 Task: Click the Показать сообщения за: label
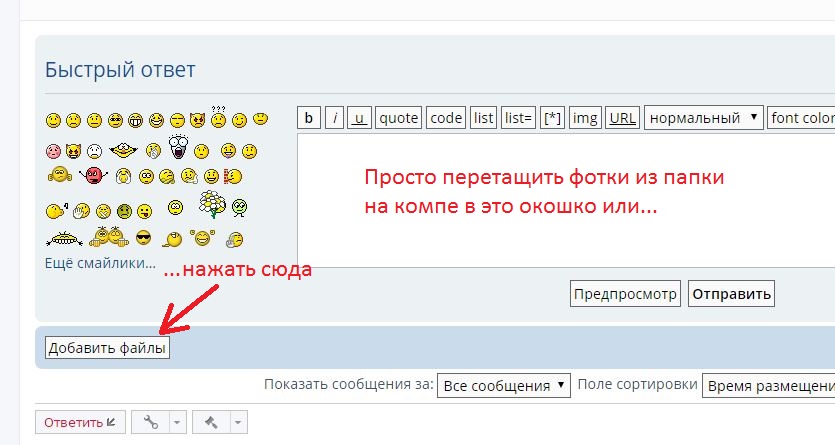[x=349, y=384]
